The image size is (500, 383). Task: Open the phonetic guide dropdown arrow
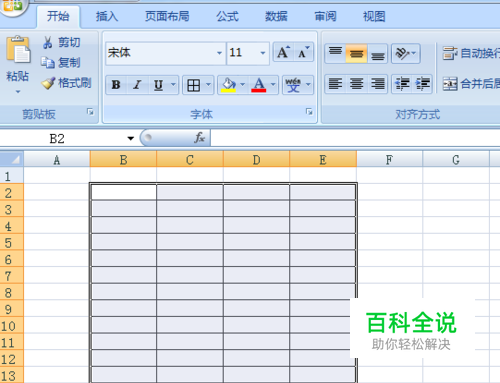pos(308,85)
